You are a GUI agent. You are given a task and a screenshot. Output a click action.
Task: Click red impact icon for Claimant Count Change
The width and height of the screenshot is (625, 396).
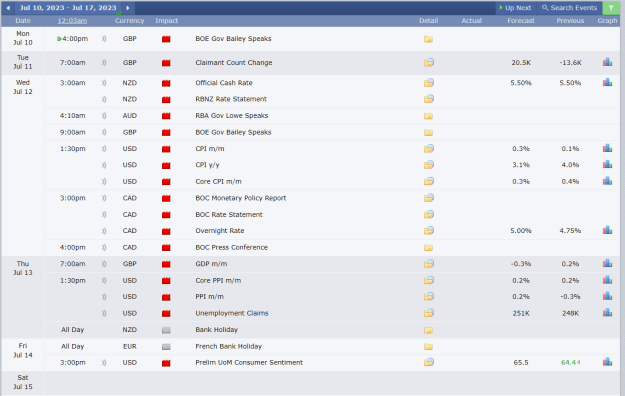pos(166,63)
